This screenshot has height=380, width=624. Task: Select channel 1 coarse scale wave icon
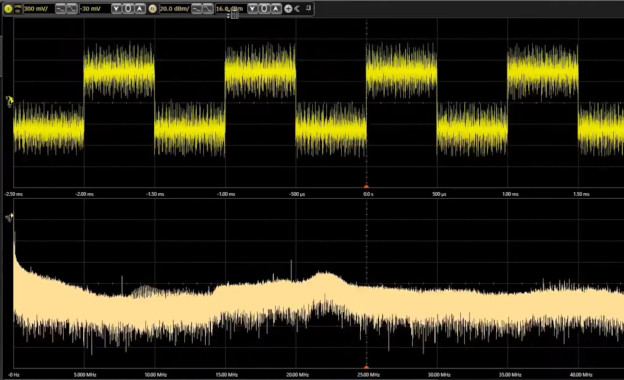click(x=60, y=8)
